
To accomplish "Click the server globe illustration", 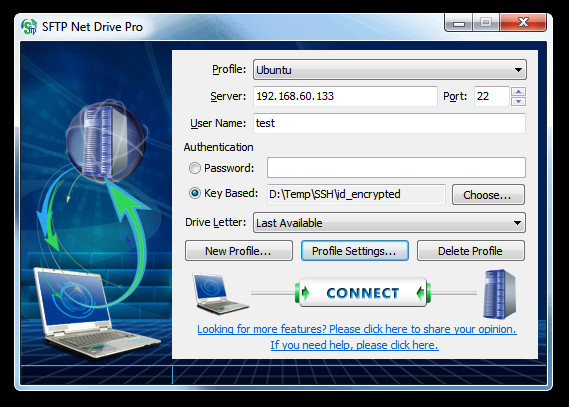I will 106,141.
